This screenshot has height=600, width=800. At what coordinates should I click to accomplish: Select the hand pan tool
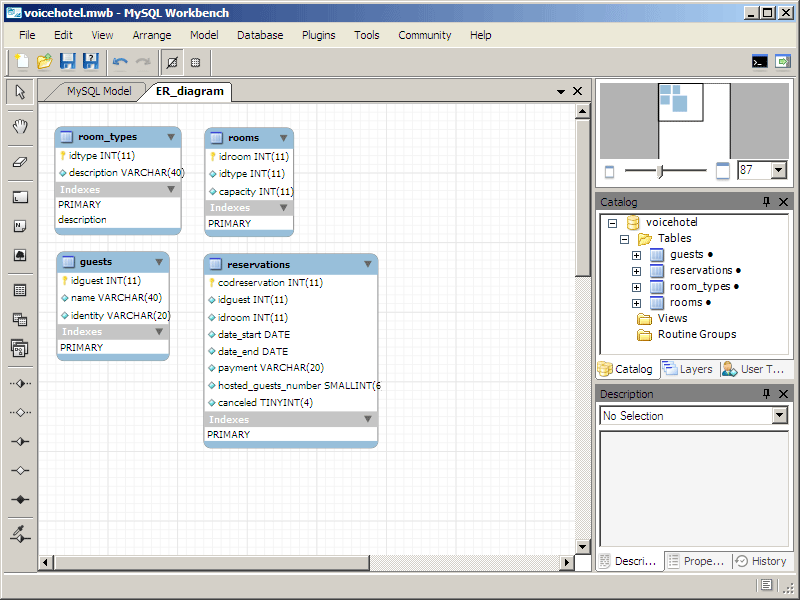tap(20, 126)
